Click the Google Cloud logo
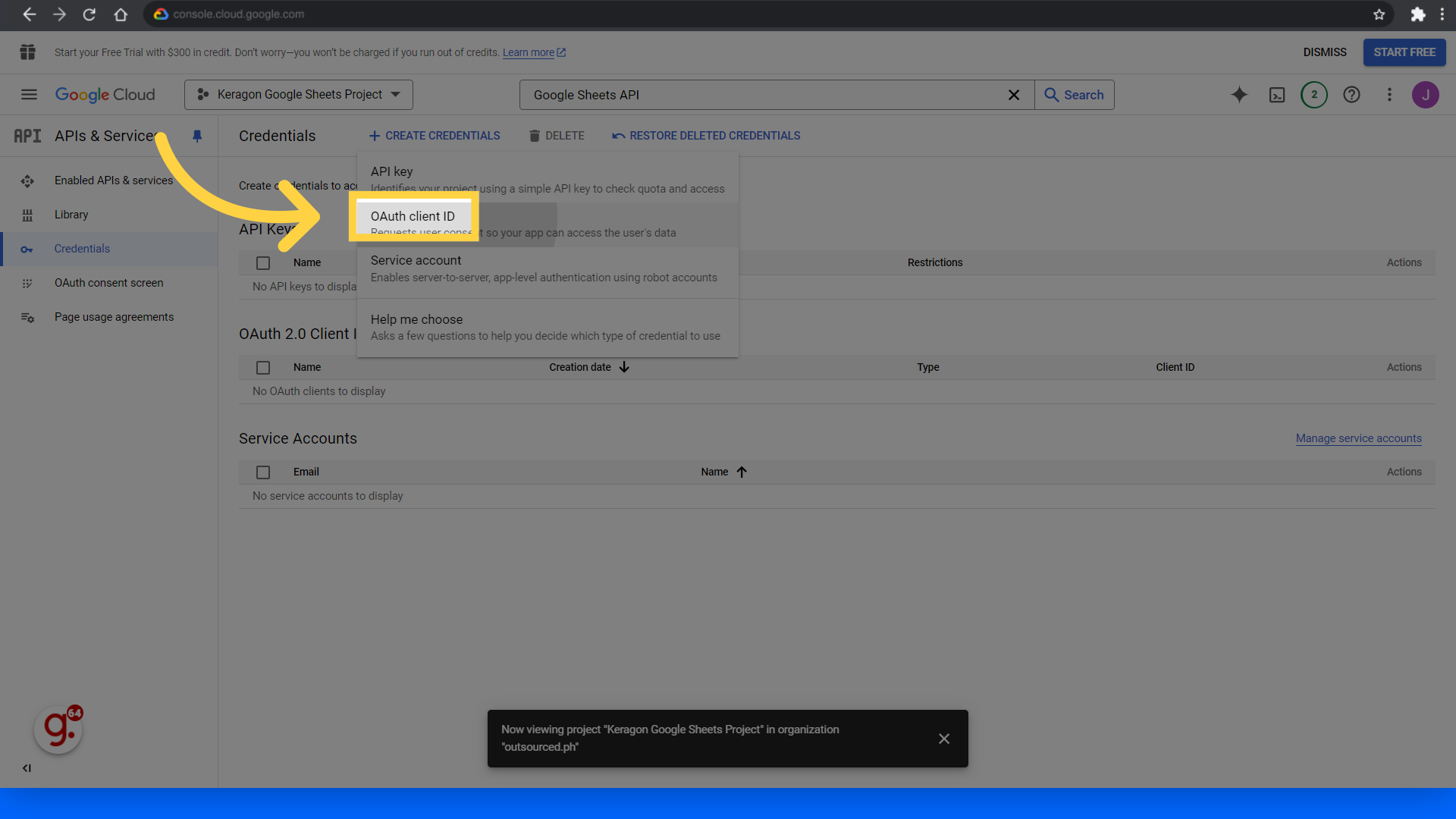The height and width of the screenshot is (819, 1456). point(105,95)
